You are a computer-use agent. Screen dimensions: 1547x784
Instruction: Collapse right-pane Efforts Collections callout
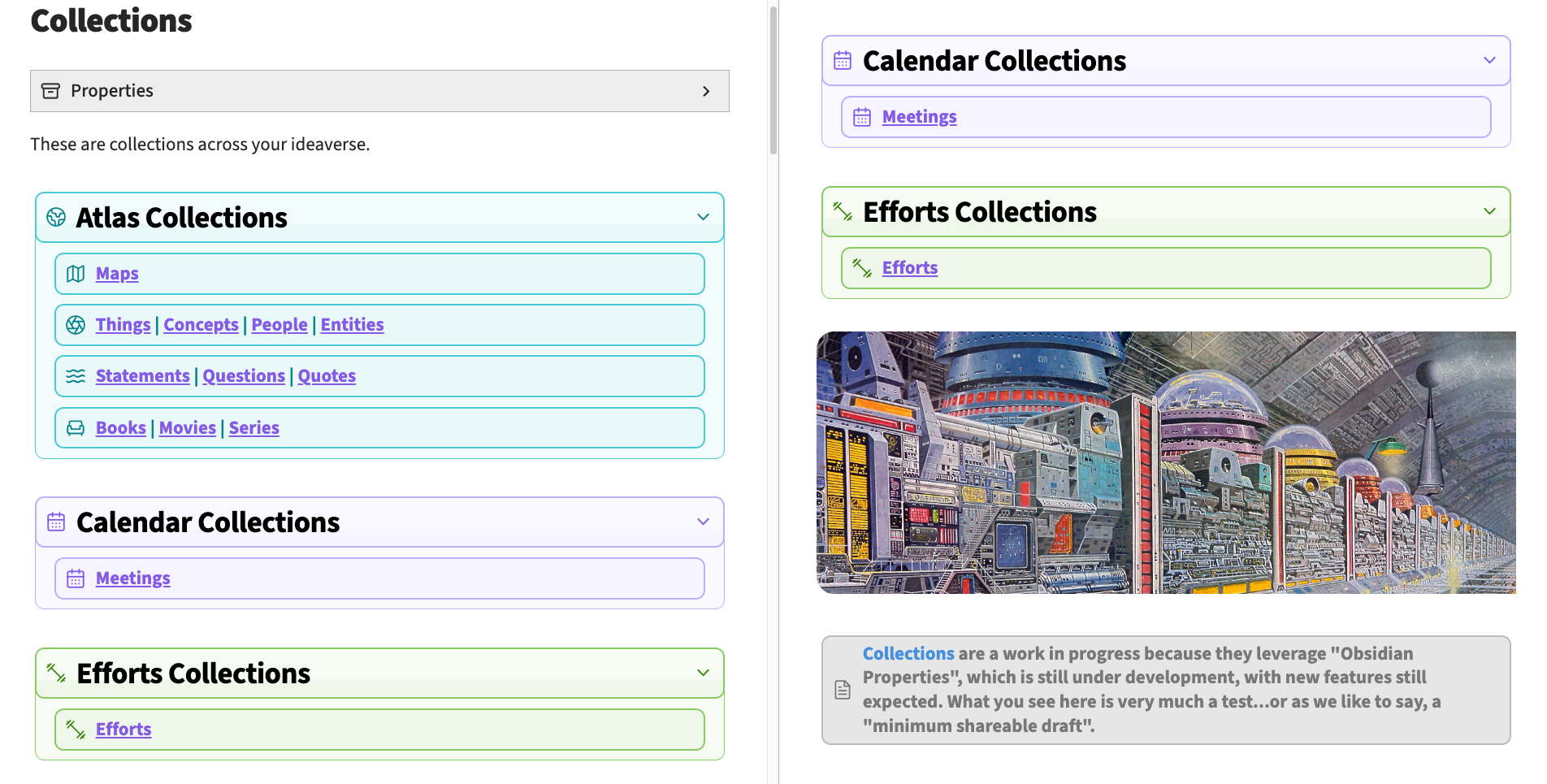[1490, 211]
